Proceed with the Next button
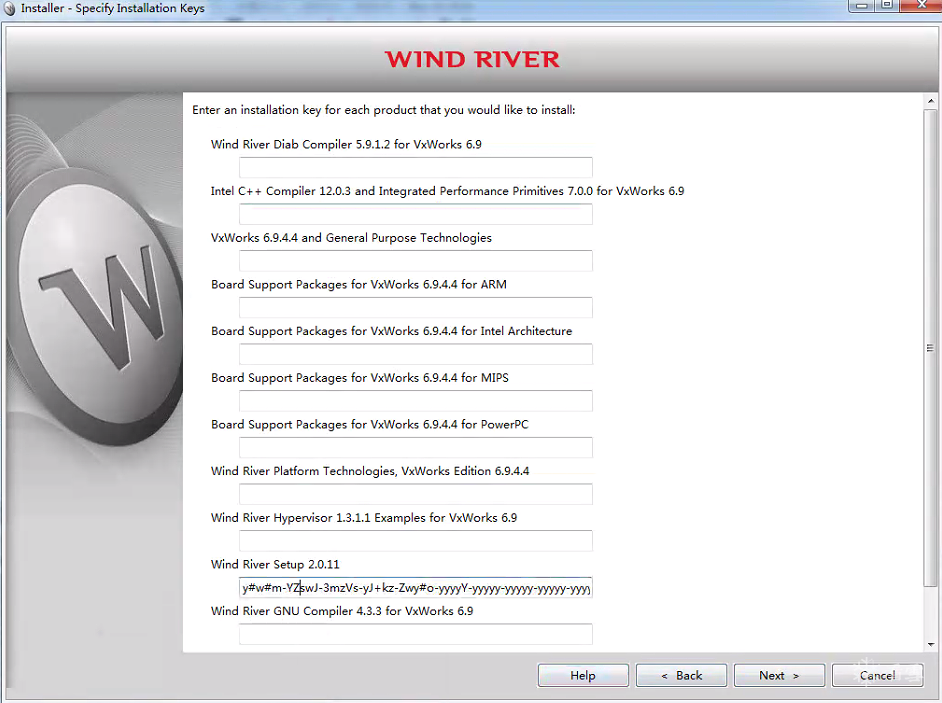942x703 pixels. pos(779,675)
